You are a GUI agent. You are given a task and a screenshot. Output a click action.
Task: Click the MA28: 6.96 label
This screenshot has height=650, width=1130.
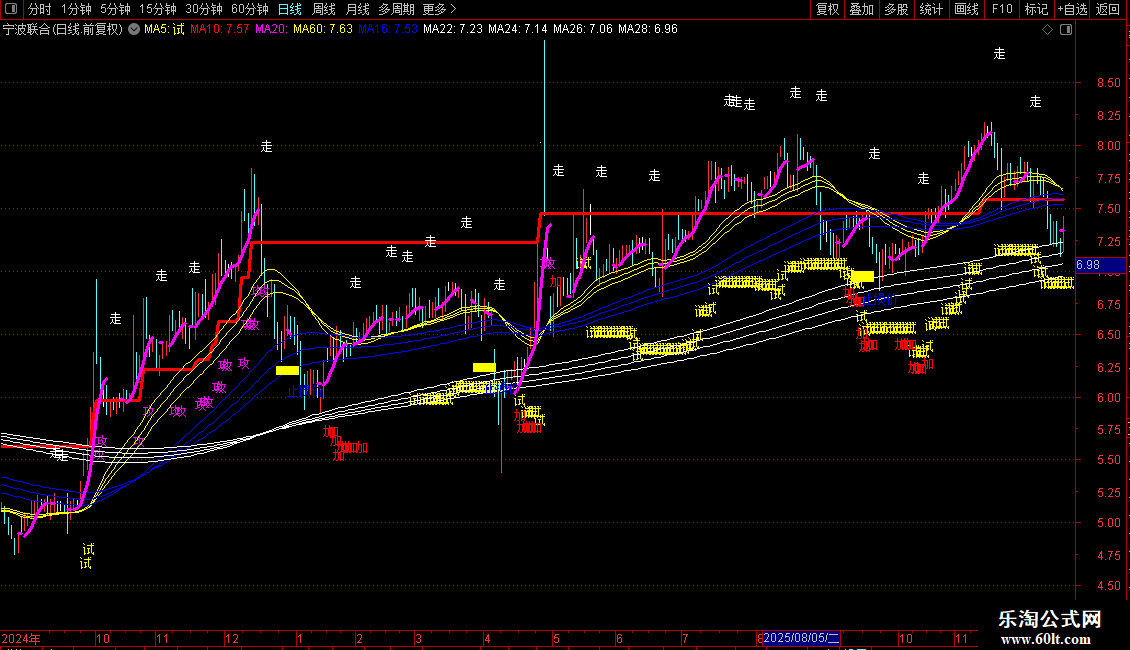(x=648, y=30)
